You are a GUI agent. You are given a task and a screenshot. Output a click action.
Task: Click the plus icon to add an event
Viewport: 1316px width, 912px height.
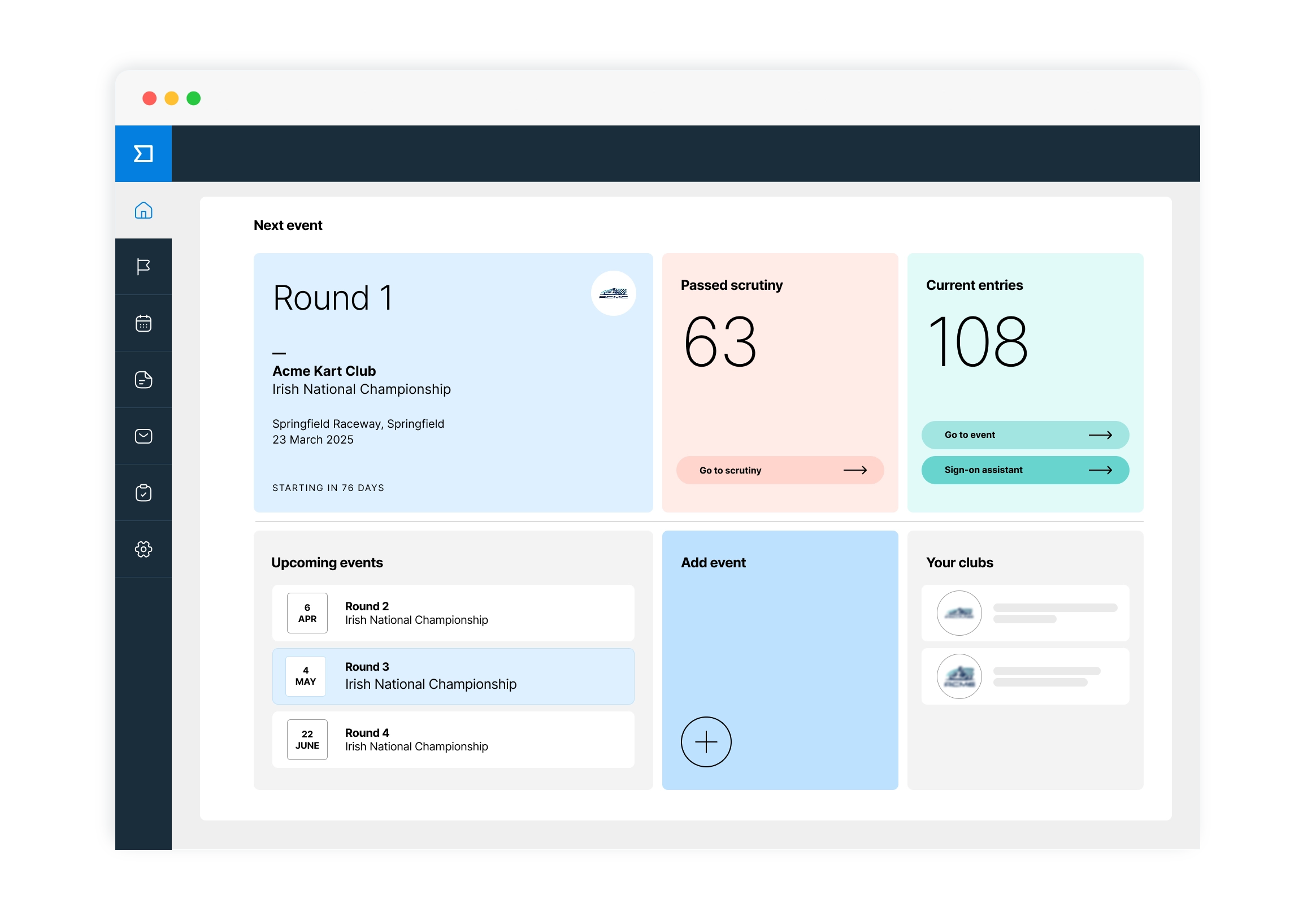click(706, 741)
